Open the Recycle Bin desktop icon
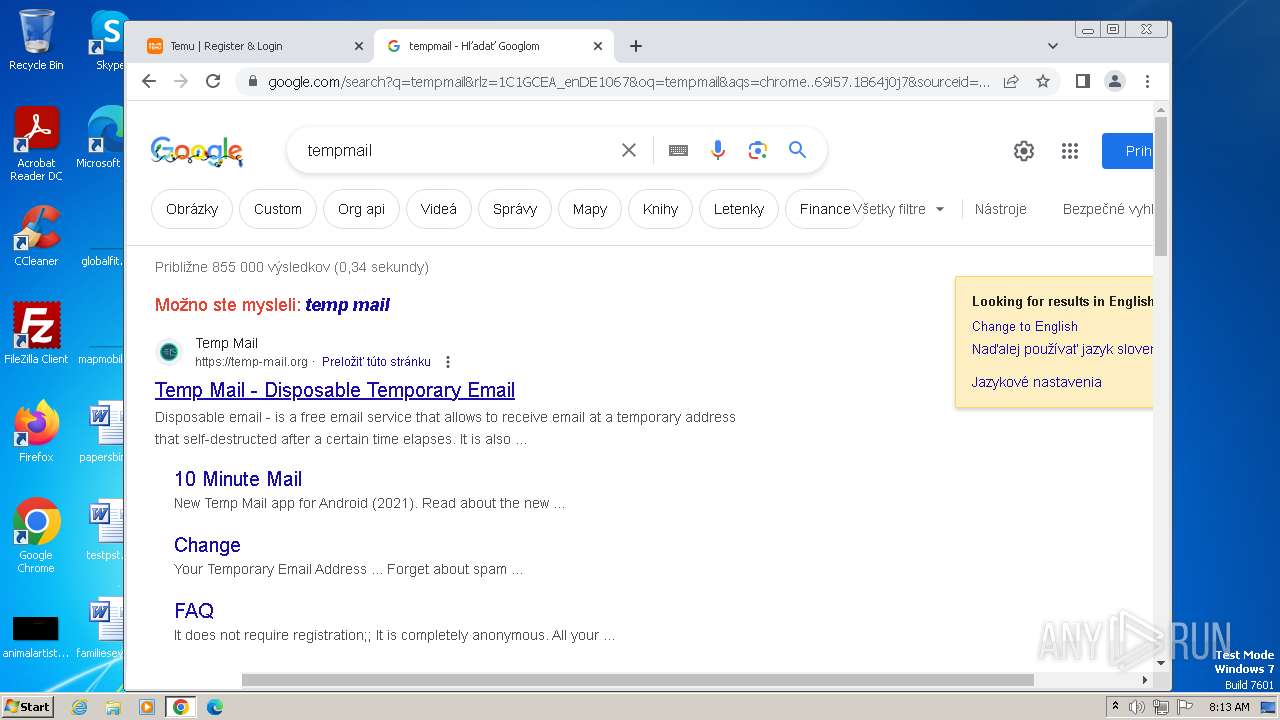 pyautogui.click(x=36, y=40)
